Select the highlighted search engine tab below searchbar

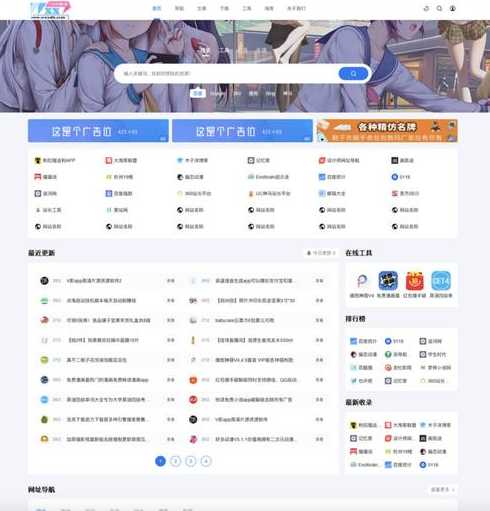[x=198, y=93]
